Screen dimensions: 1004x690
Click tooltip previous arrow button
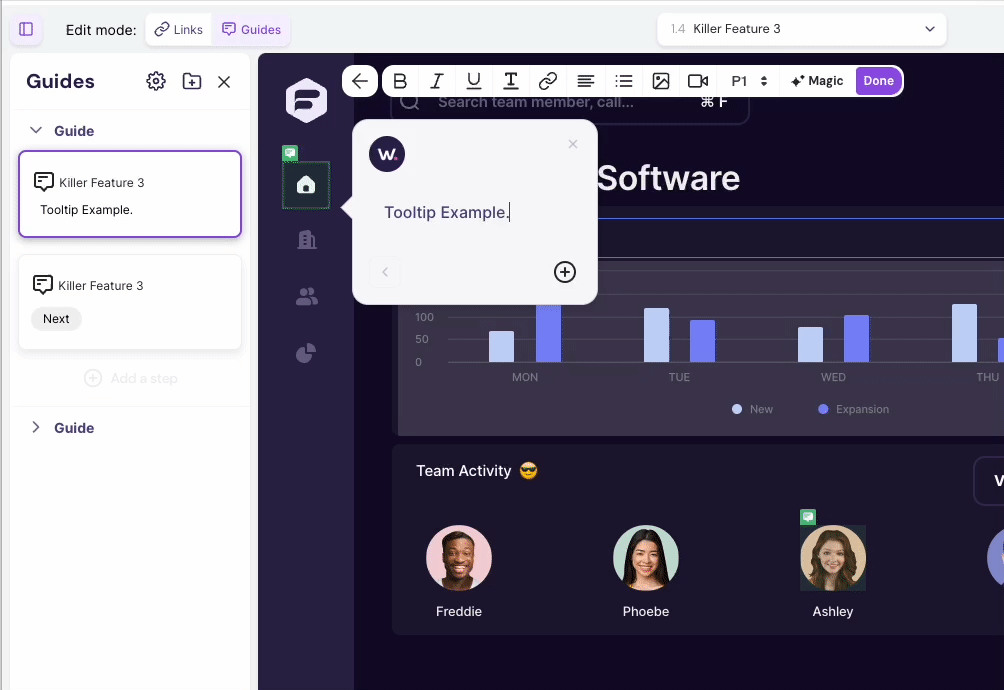pyautogui.click(x=385, y=272)
